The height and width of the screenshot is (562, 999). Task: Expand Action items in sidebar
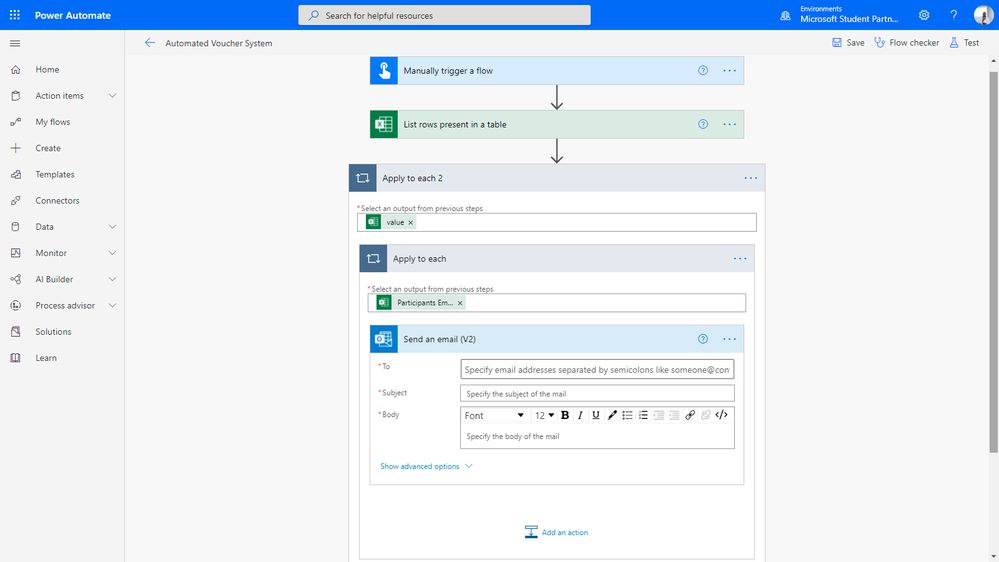point(112,96)
